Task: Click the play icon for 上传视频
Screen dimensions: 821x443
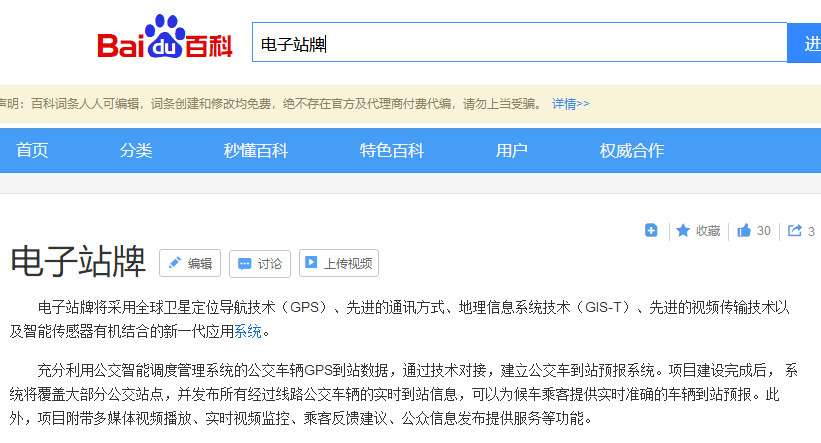Action: [312, 264]
